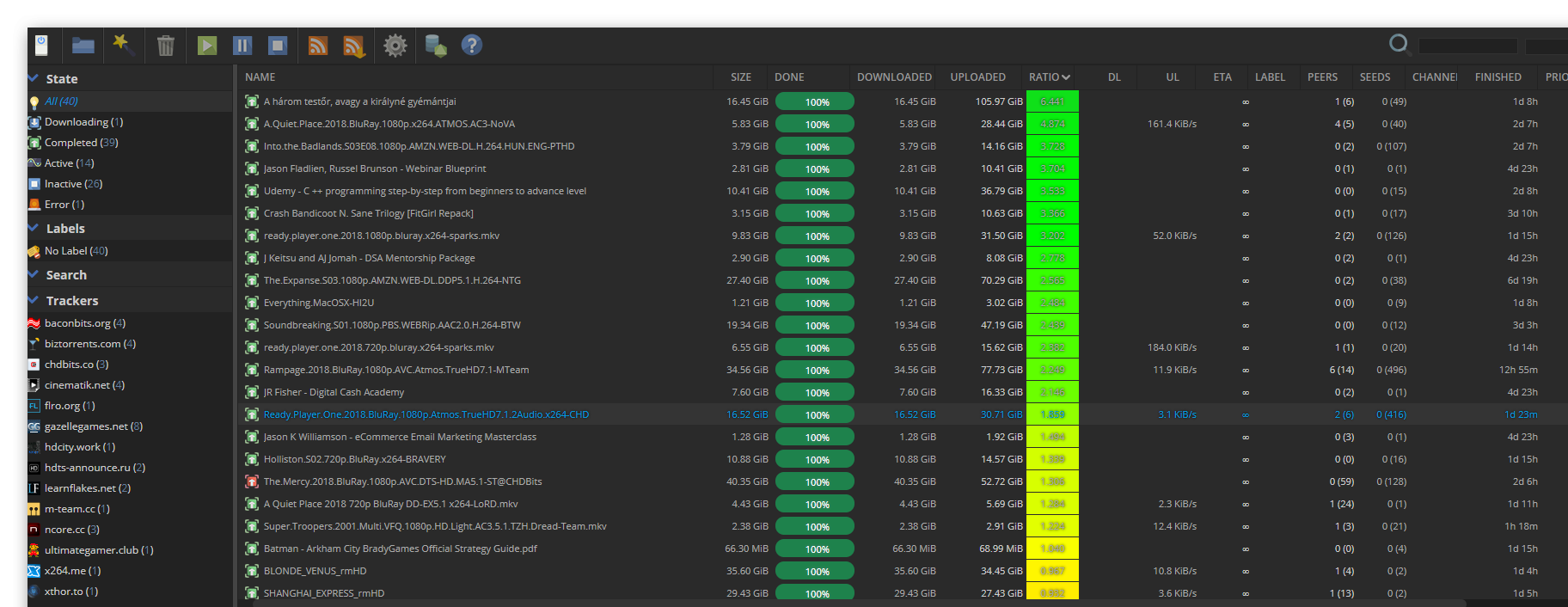This screenshot has height=607, width=1568.
Task: Select the Batman - Arkham City Strategy Guide.pdf torrent
Action: point(903,549)
